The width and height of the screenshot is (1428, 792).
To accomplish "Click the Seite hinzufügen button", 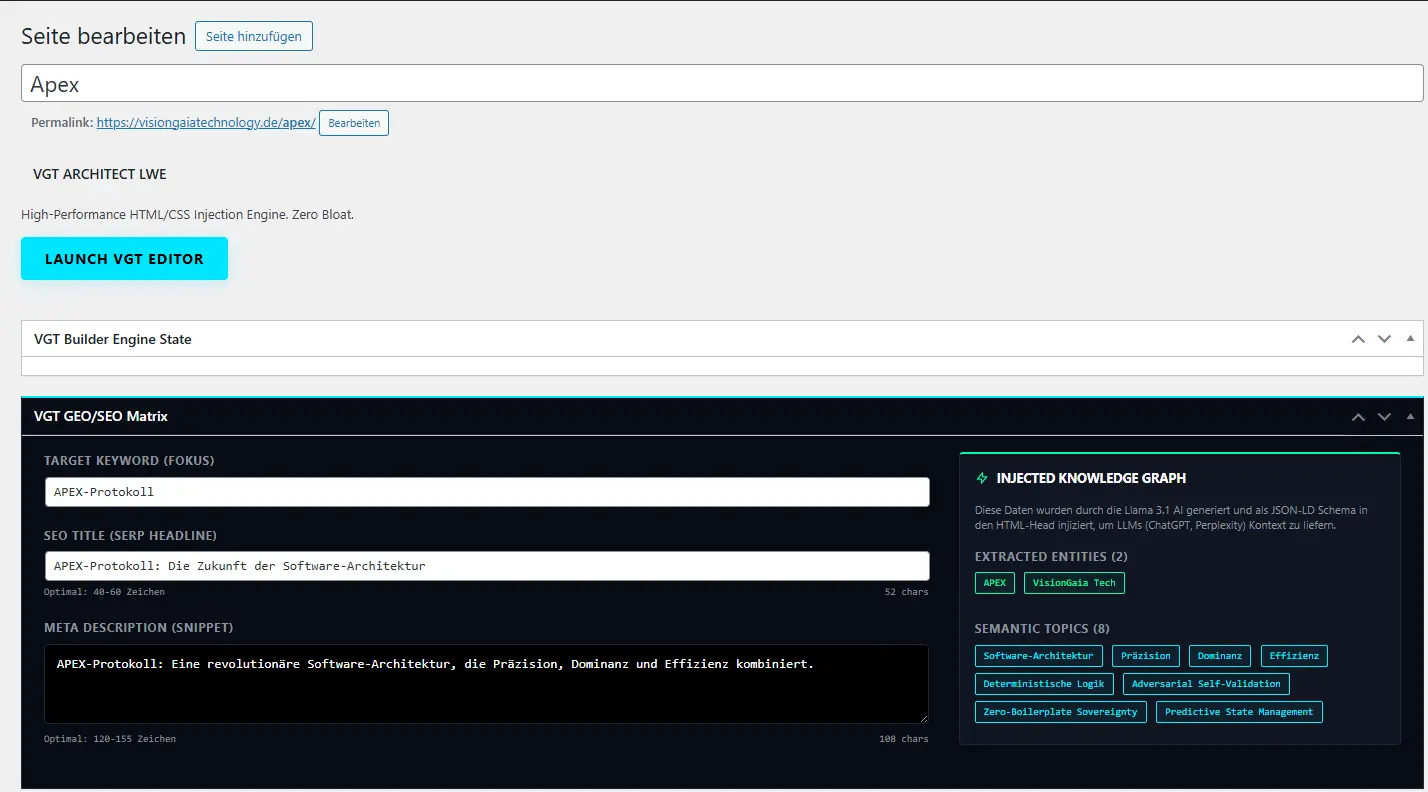I will point(254,36).
